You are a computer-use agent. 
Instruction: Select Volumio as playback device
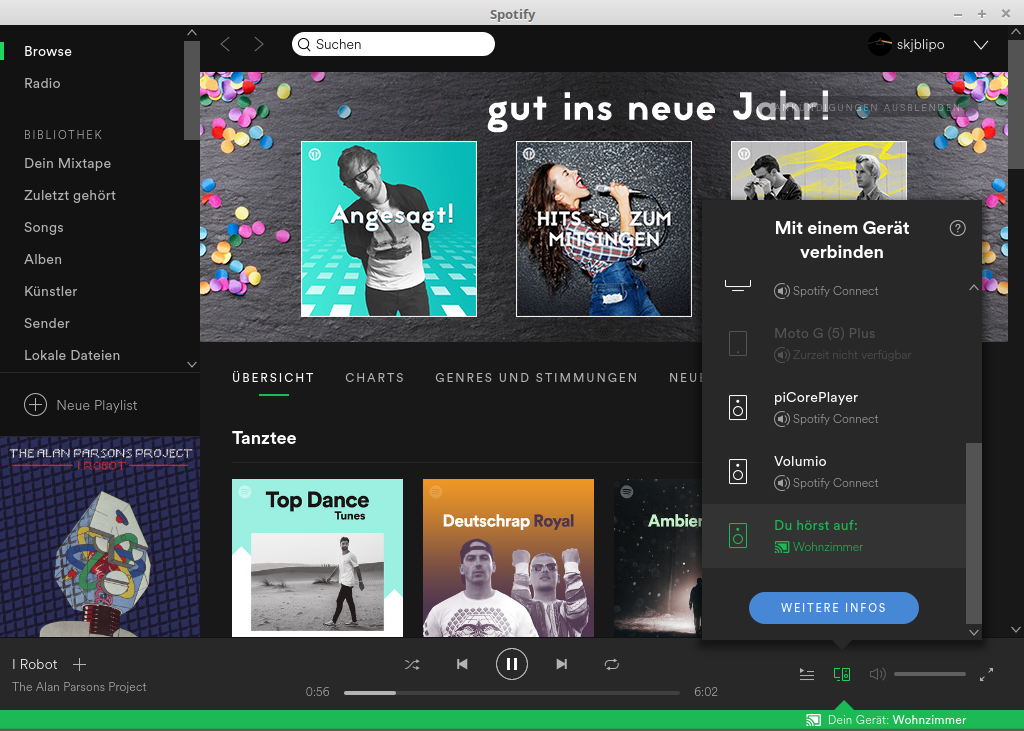click(834, 472)
